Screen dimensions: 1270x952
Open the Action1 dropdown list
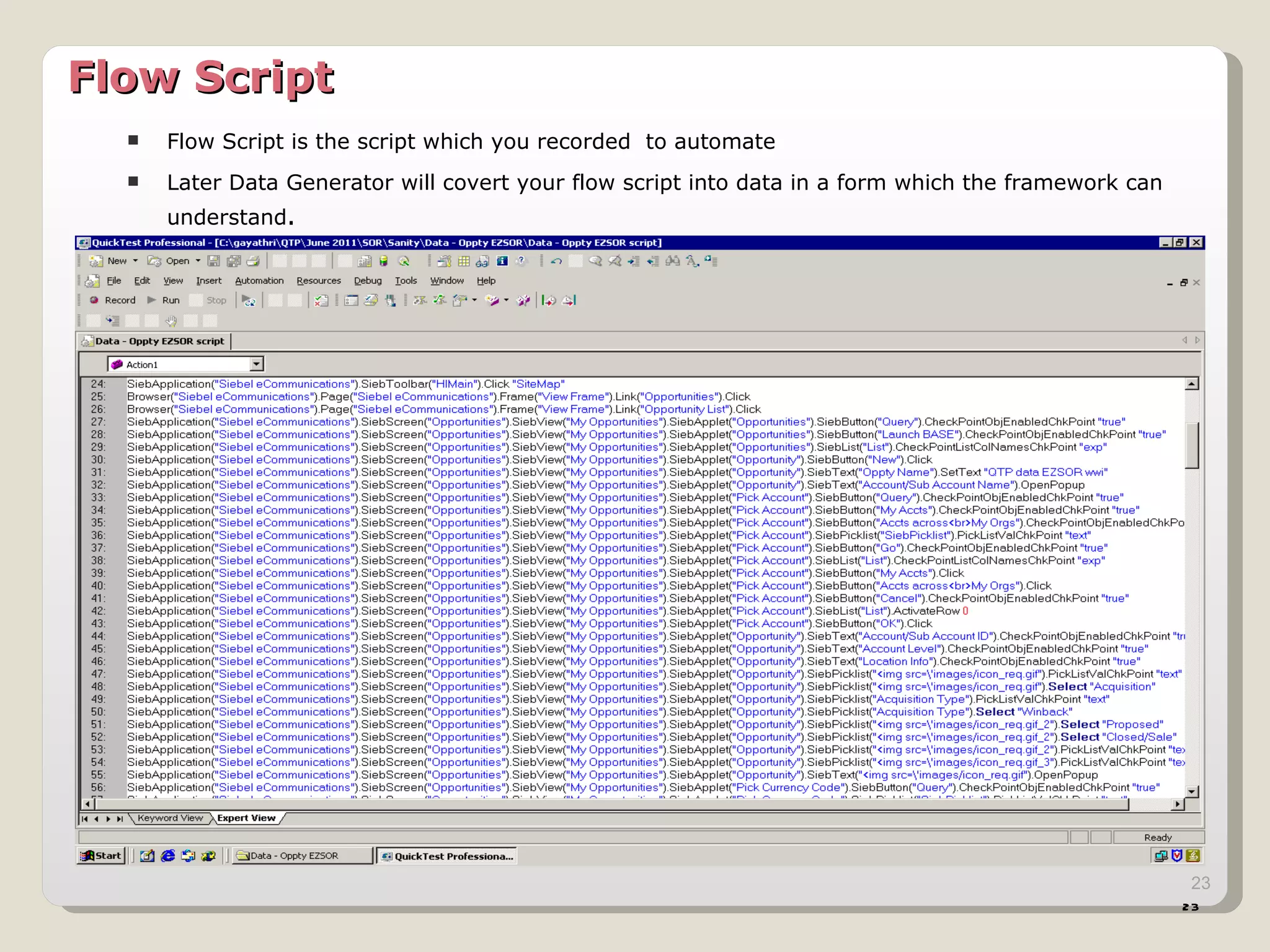coord(257,364)
